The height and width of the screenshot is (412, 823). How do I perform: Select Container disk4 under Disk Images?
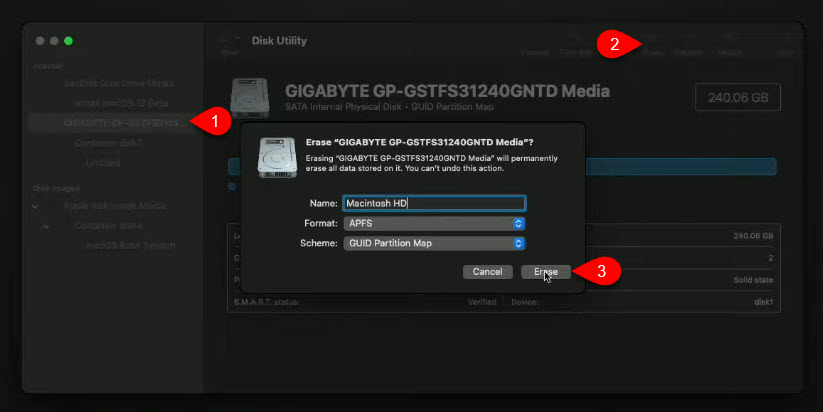click(108, 226)
